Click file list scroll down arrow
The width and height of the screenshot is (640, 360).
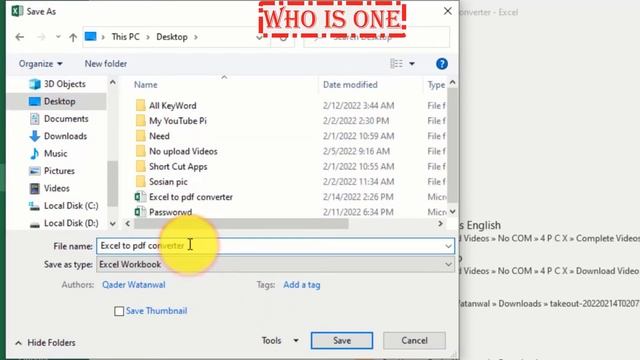452,211
